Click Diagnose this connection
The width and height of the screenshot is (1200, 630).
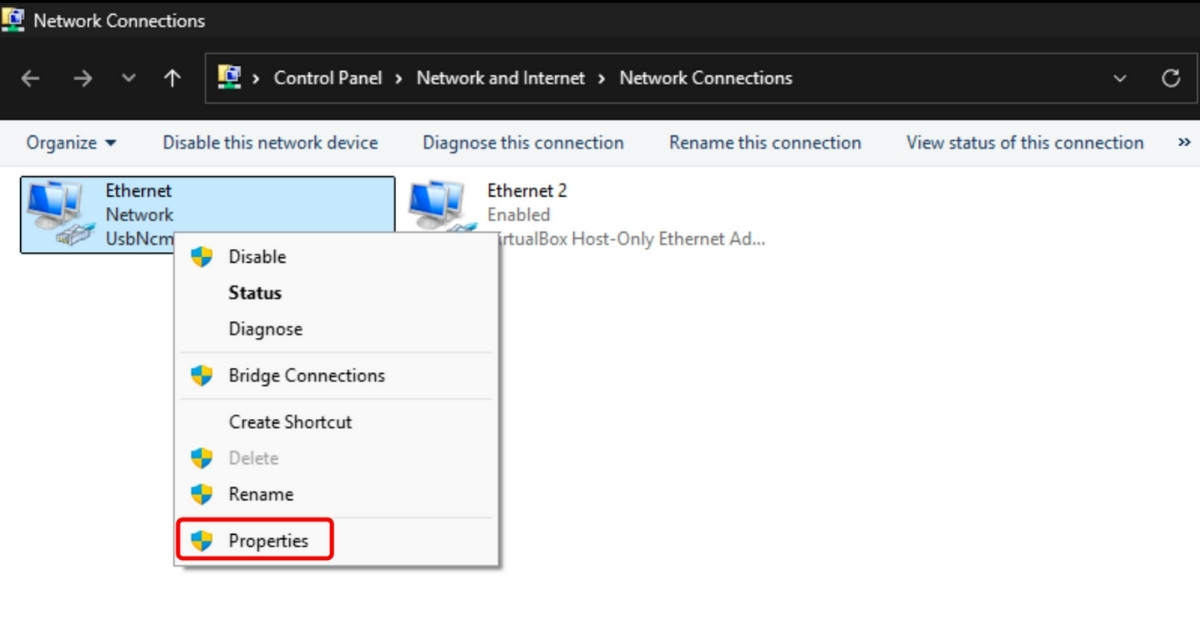(x=523, y=143)
